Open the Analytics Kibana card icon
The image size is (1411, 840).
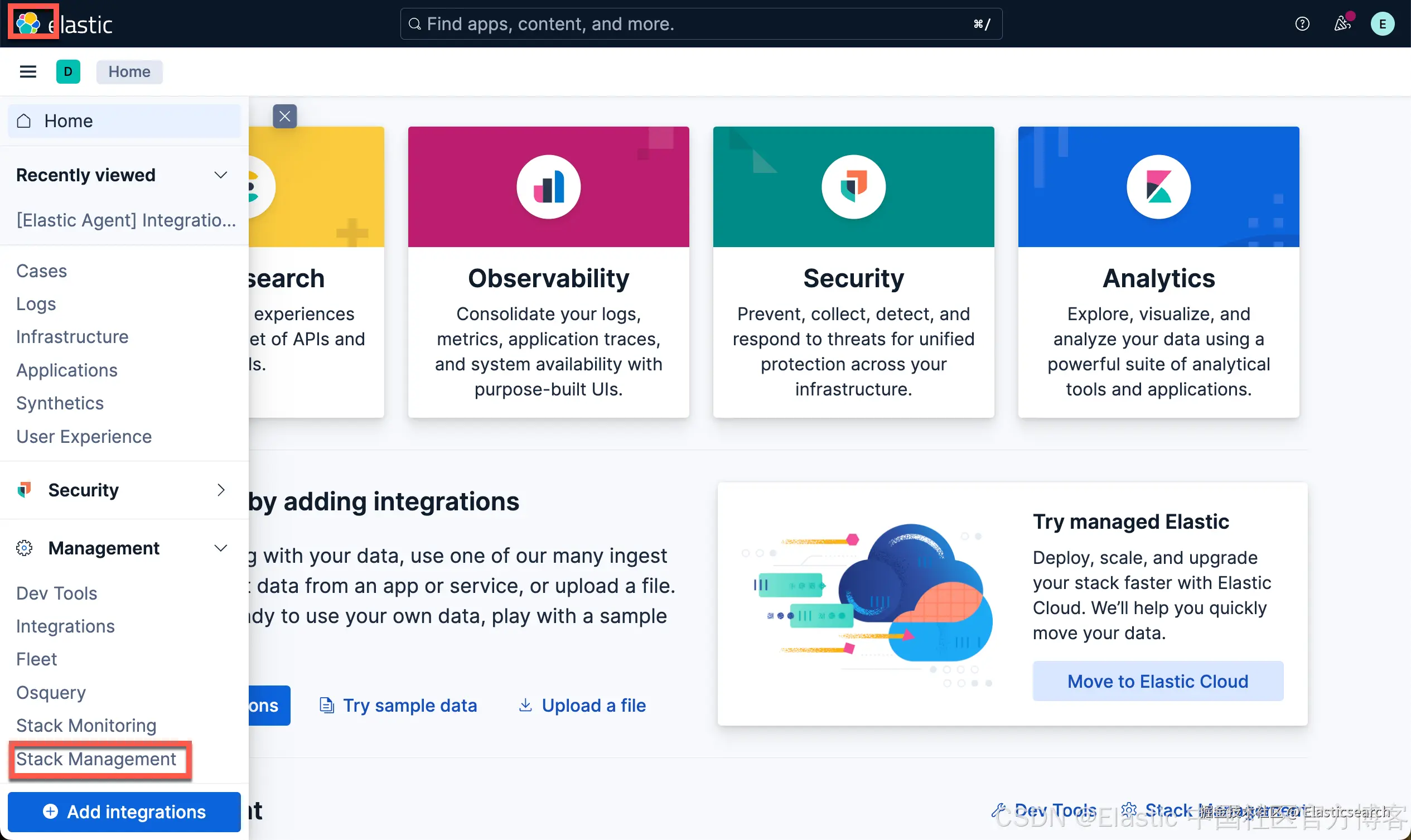(x=1158, y=187)
